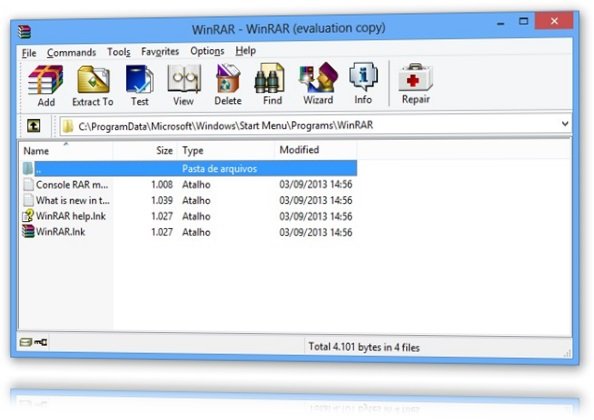Minimize the WinRAR window
This screenshot has width=594, height=420.
pos(501,23)
